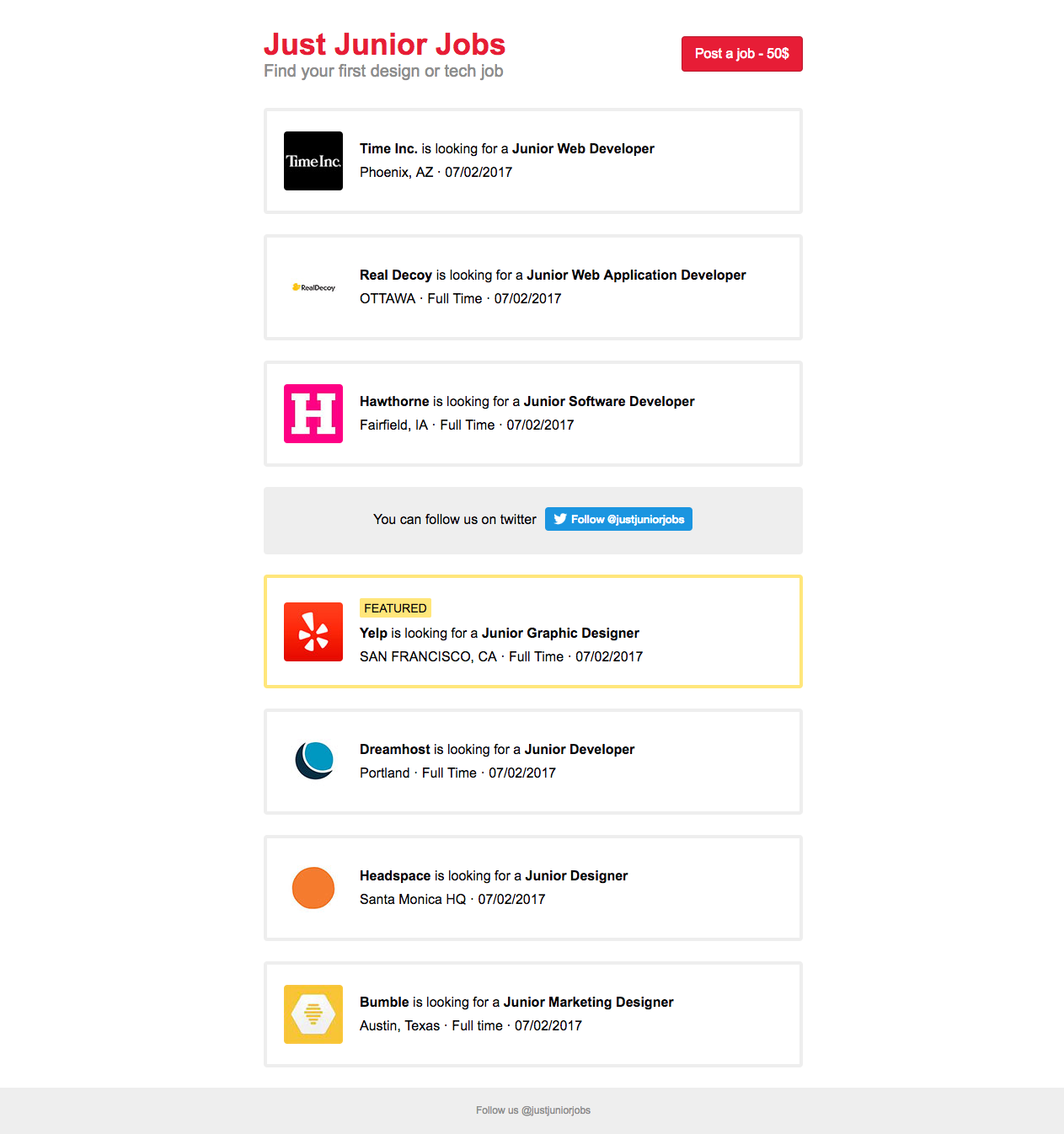
Task: Click the text Austin, Texas · Full time · 07/02/2017
Action: tap(471, 1025)
